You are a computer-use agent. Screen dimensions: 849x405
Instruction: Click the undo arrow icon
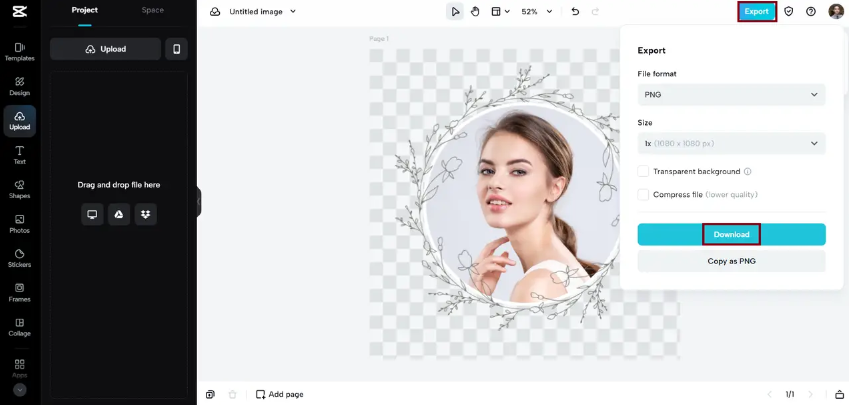575,12
